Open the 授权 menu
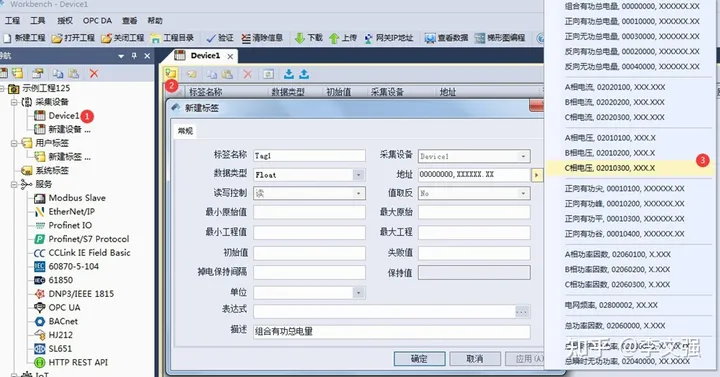Viewport: 720px width, 377px height. [x=65, y=21]
